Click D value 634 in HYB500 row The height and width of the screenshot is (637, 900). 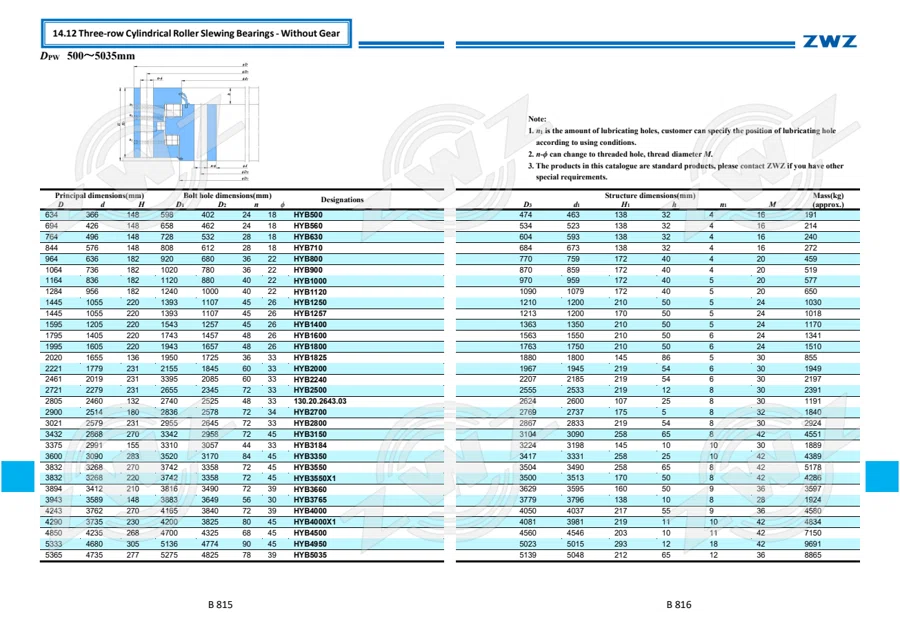pyautogui.click(x=51, y=215)
